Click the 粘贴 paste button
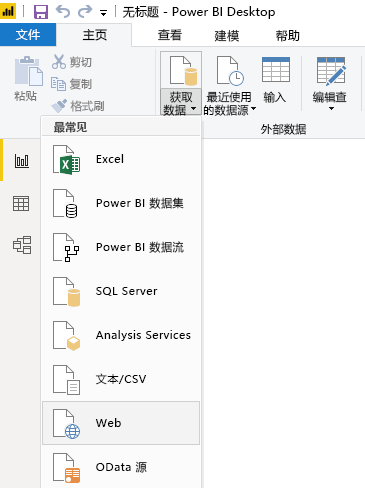Screen dimensions: 365x488 [x=27, y=79]
